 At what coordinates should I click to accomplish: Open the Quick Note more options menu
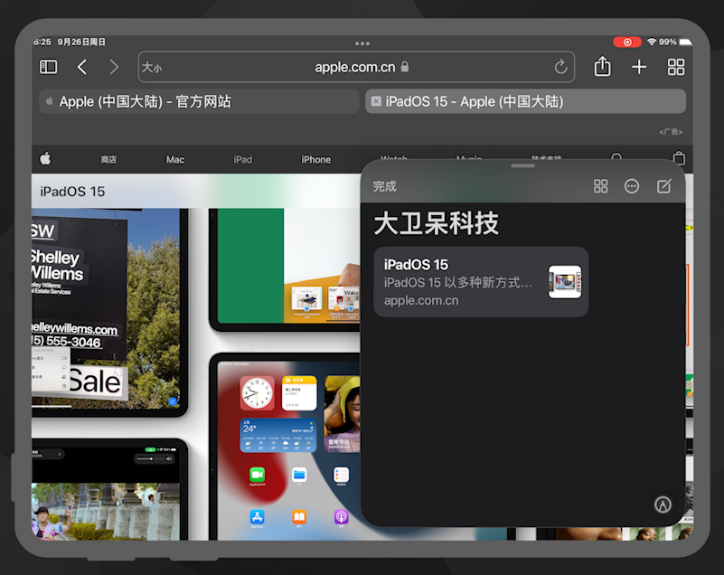click(x=632, y=187)
